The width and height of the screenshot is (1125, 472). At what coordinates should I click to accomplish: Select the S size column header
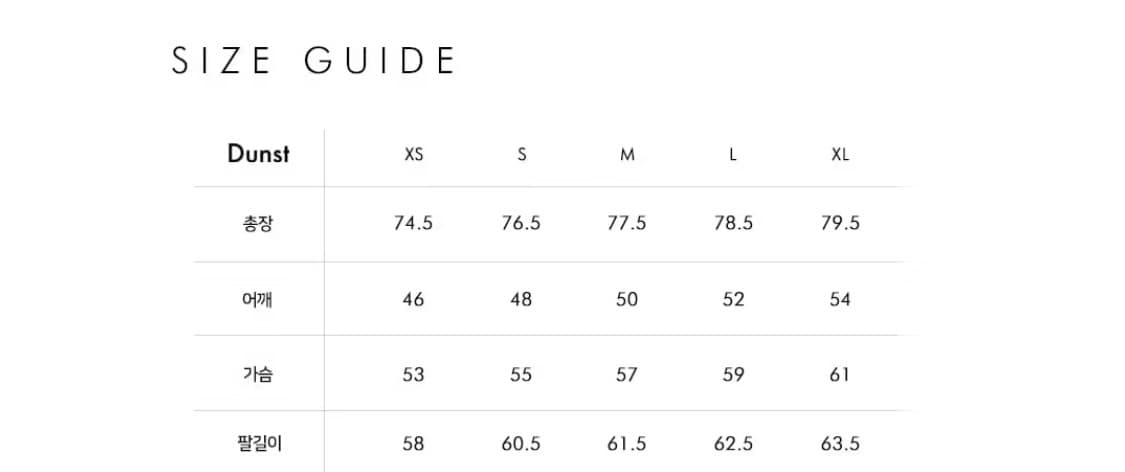521,156
